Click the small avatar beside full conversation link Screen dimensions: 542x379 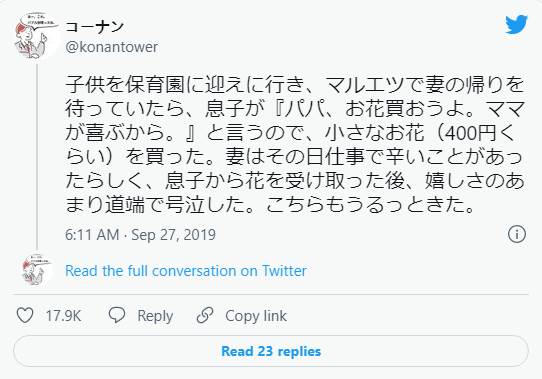point(37,270)
